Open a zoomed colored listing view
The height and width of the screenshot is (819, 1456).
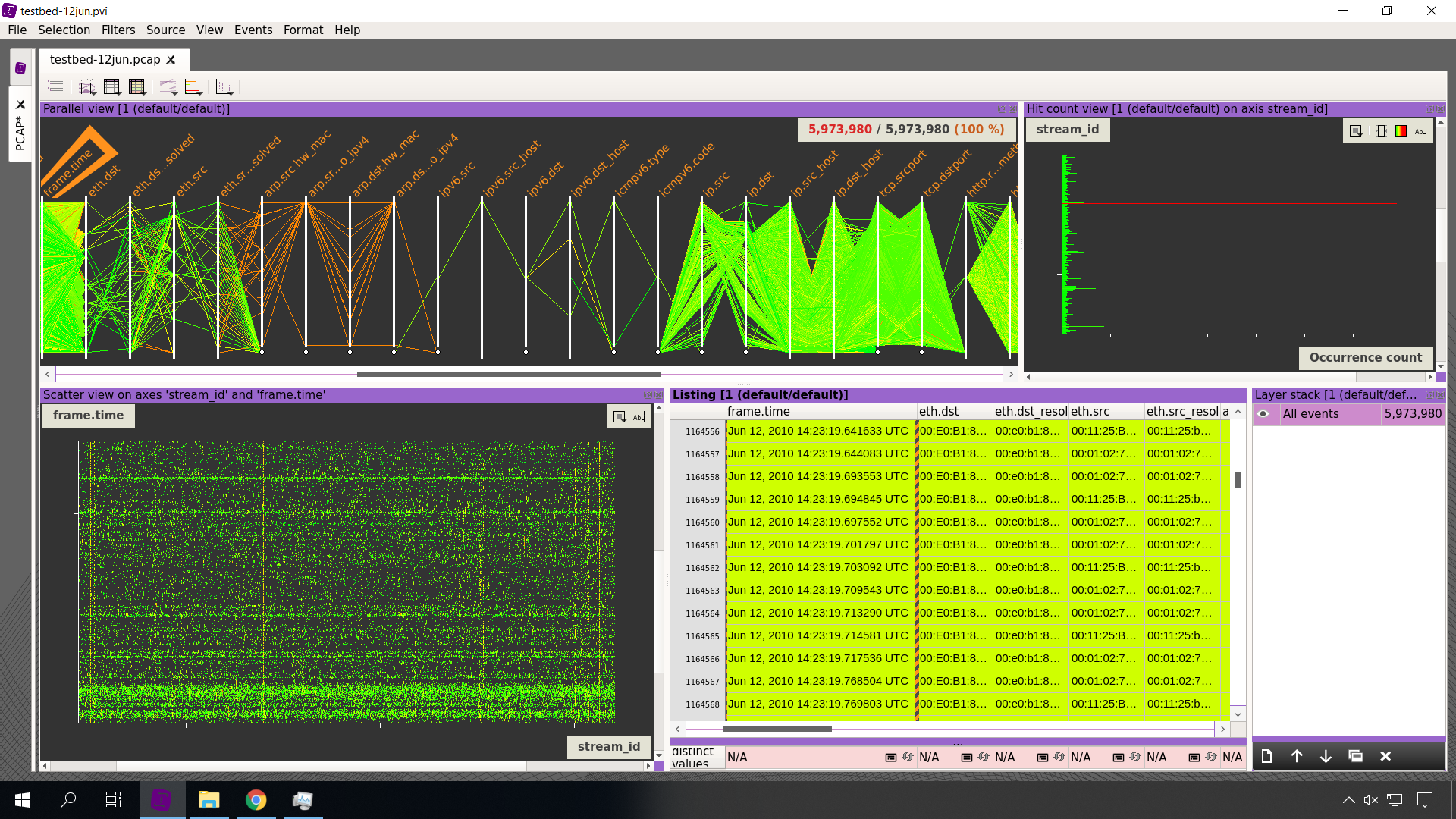[x=137, y=86]
